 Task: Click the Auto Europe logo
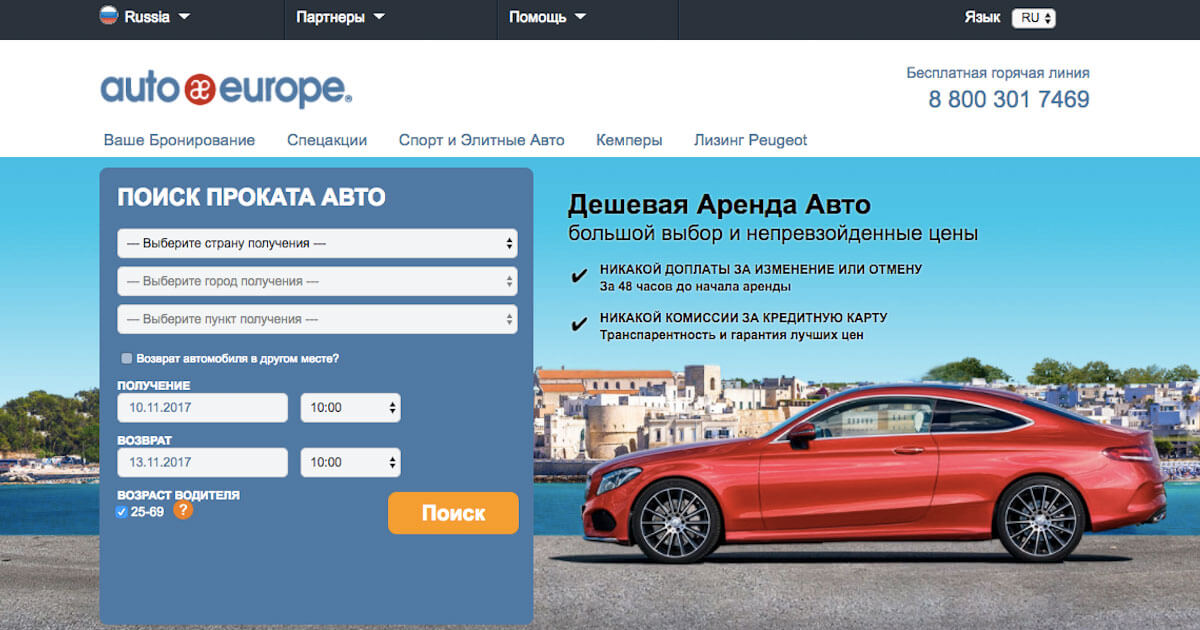coord(222,89)
